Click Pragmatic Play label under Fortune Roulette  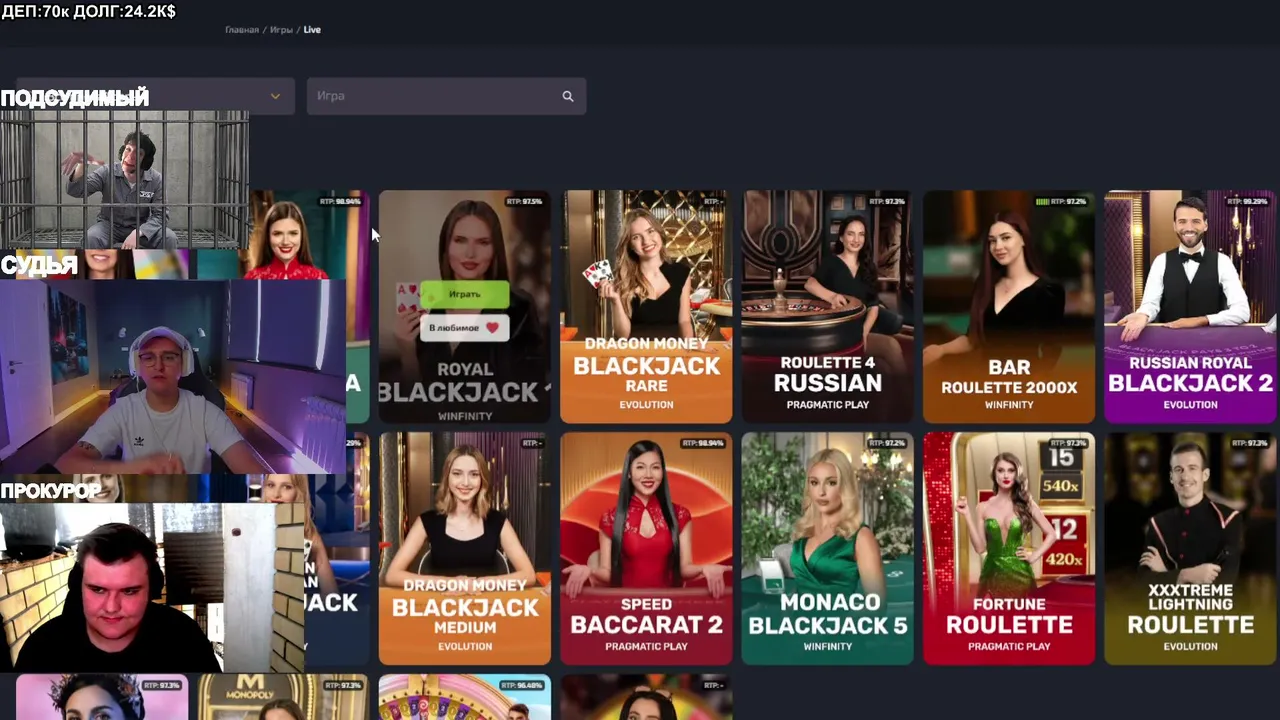[1008, 647]
